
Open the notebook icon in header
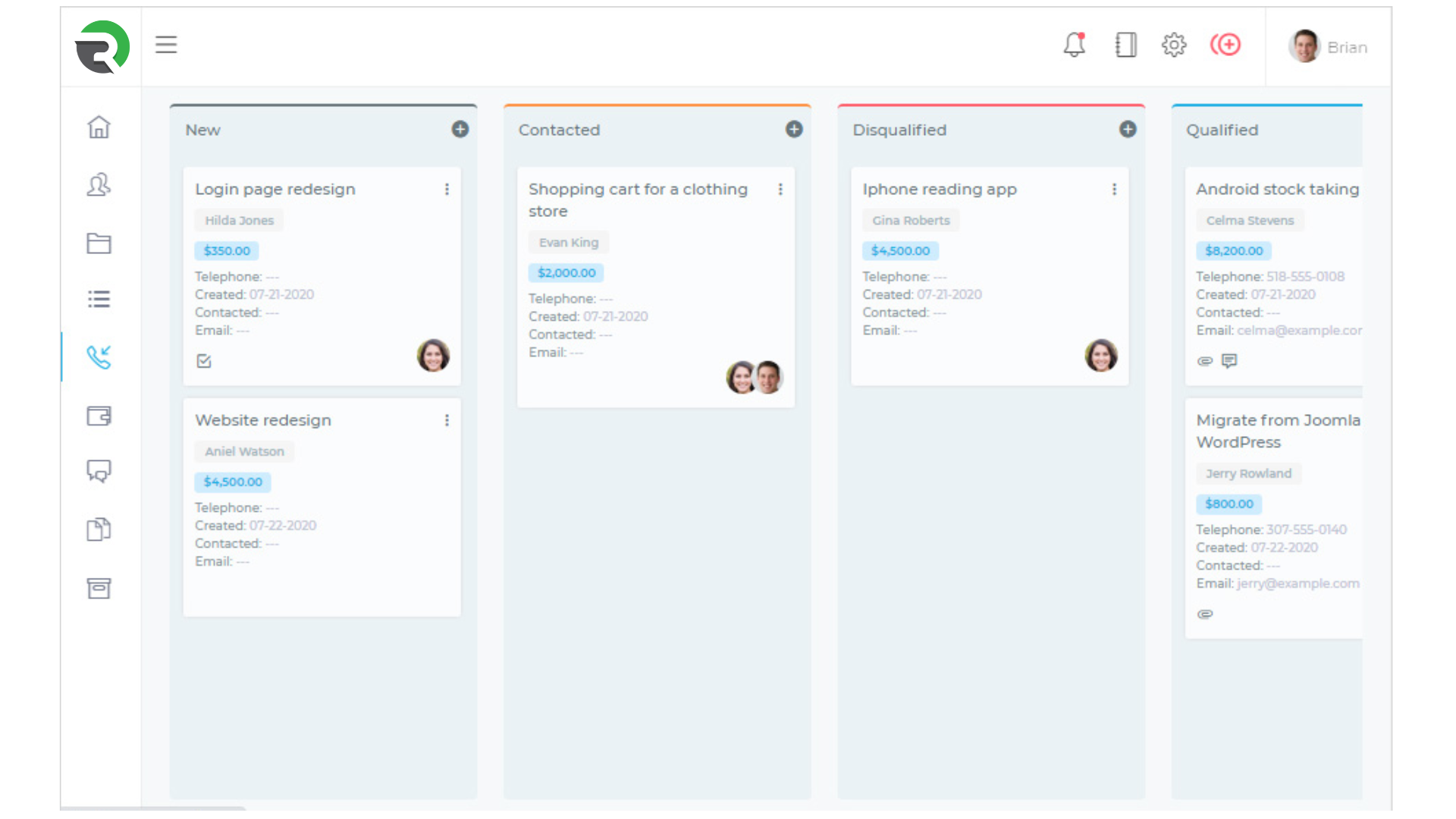coord(1125,45)
